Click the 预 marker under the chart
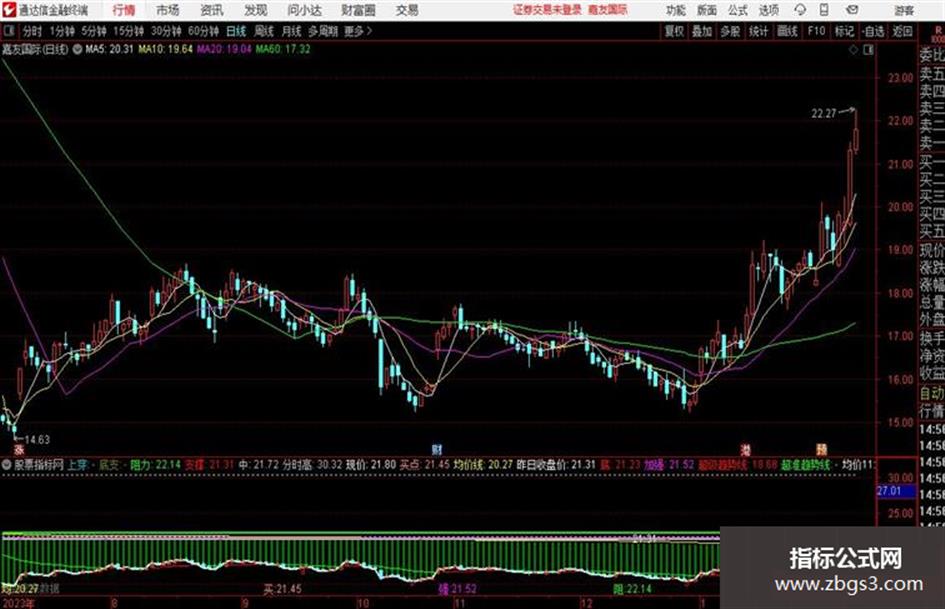Image resolution: width=945 pixels, height=609 pixels. coord(821,449)
